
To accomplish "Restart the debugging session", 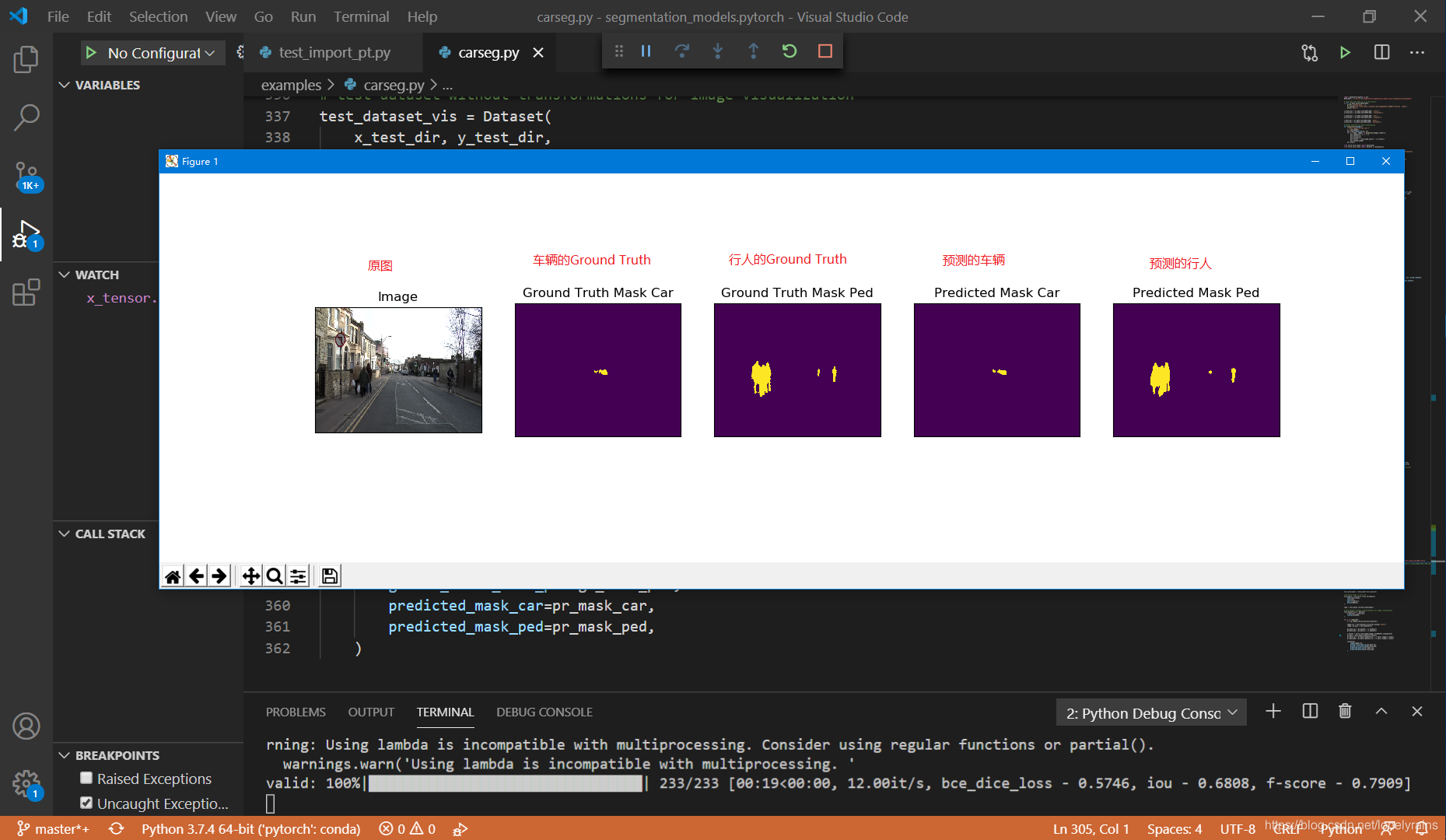I will 790,51.
